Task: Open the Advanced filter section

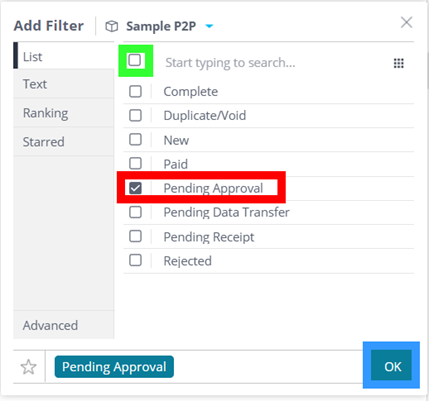Action: tap(64, 325)
